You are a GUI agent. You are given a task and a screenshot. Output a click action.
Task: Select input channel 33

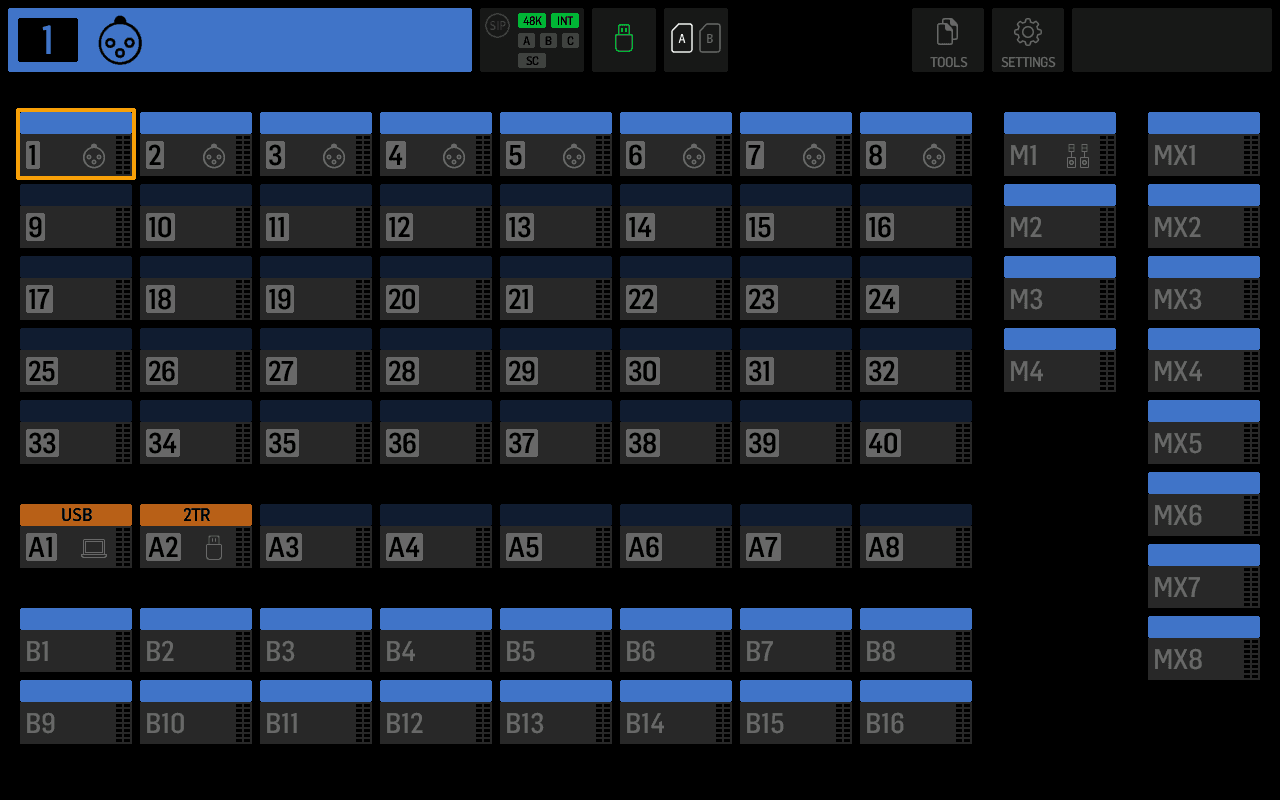click(76, 432)
